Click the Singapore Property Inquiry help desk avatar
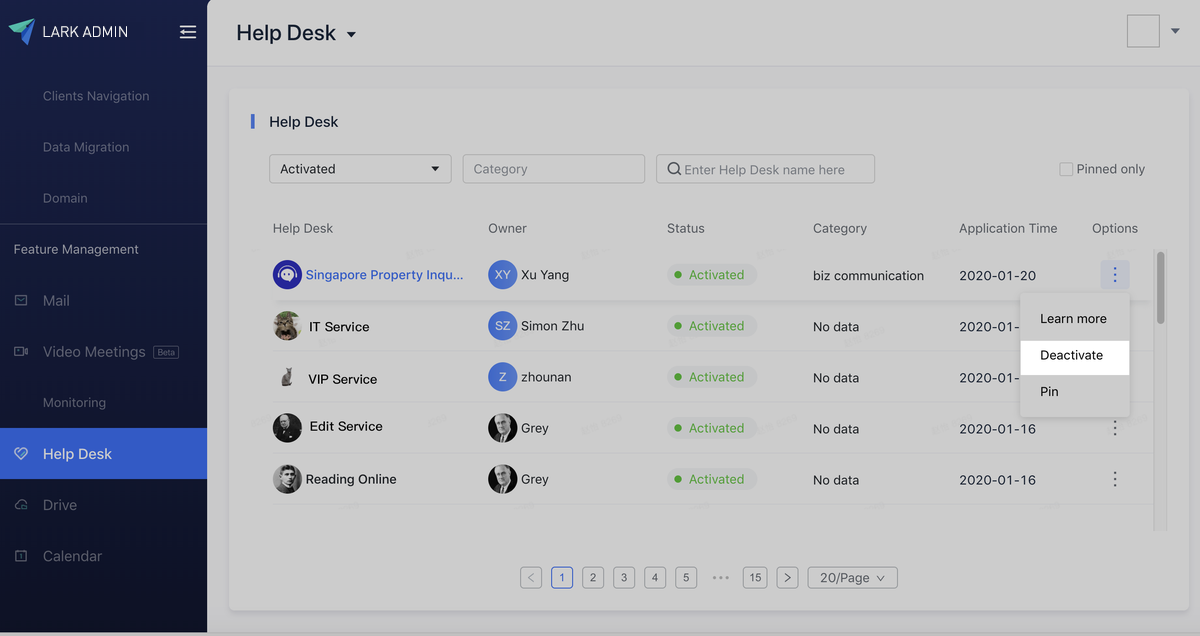This screenshot has width=1200, height=636. click(x=287, y=275)
